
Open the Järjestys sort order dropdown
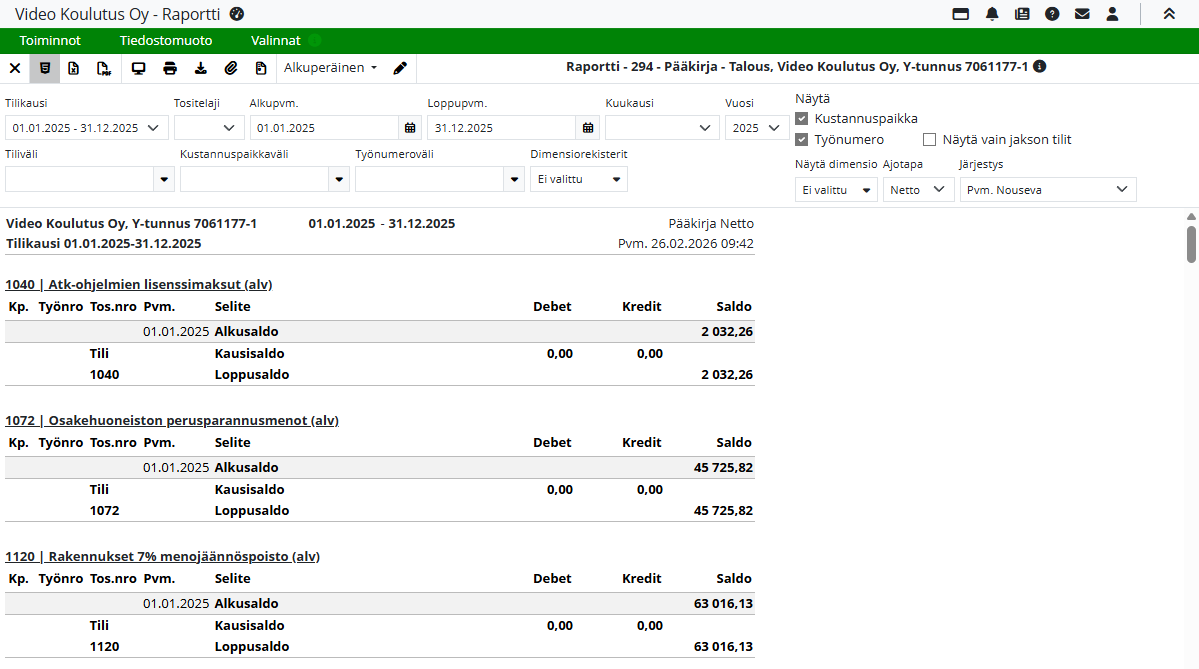coord(1047,189)
